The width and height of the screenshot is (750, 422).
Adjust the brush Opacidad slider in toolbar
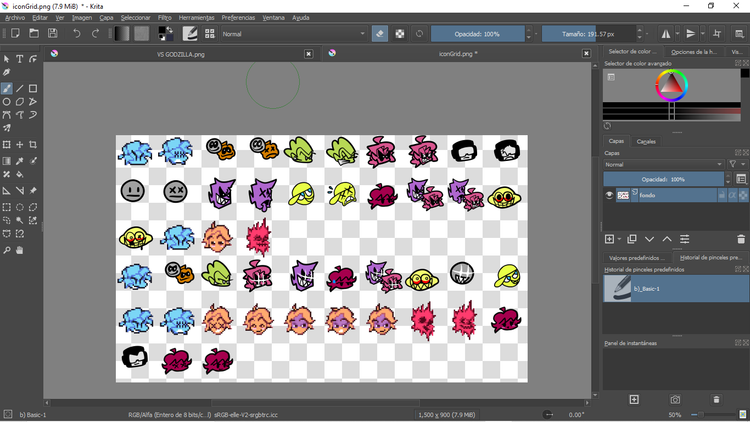pyautogui.click(x=477, y=34)
